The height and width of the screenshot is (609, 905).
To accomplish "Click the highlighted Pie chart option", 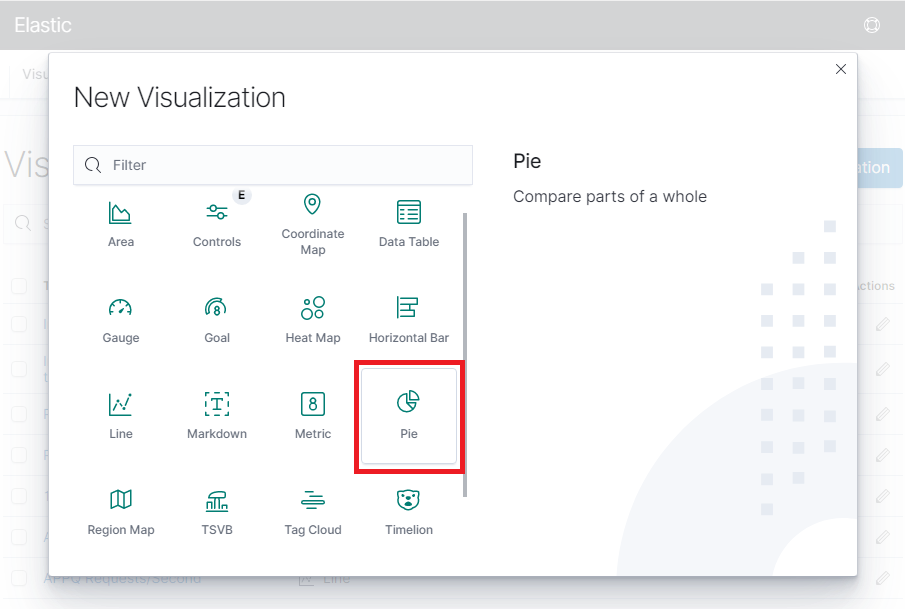I will click(x=409, y=415).
